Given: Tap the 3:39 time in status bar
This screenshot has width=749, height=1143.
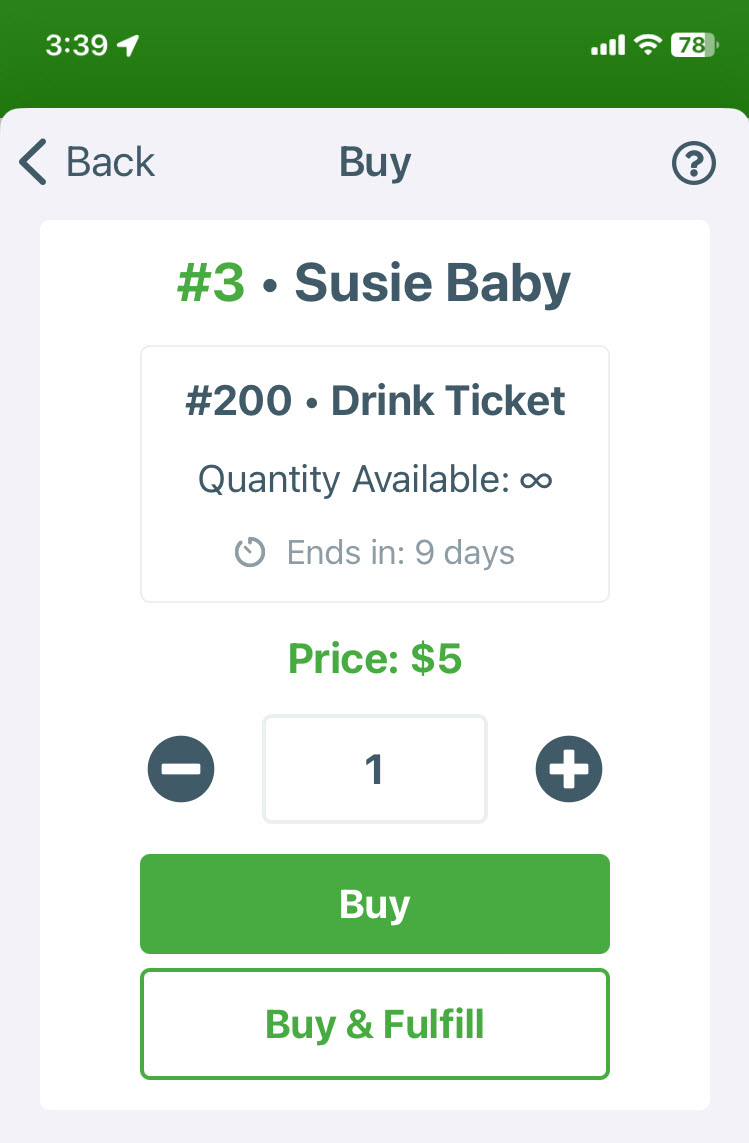Looking at the screenshot, I should [77, 45].
